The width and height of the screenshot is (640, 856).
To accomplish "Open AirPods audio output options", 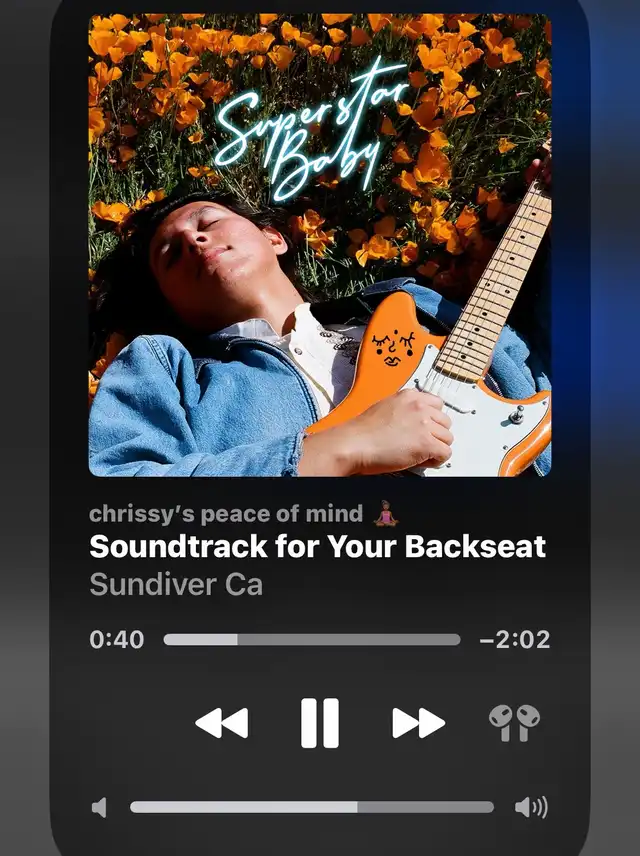I will pyautogui.click(x=514, y=723).
